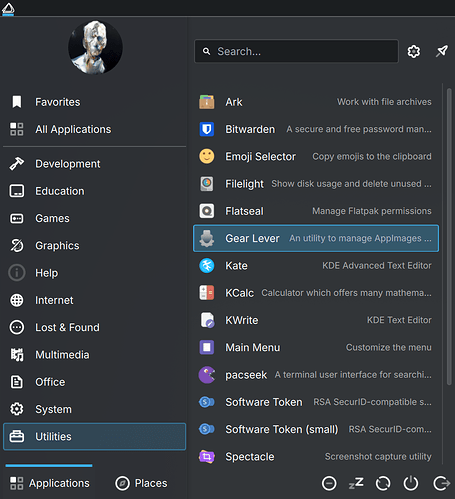Open Software Token icon
This screenshot has width=455, height=499.
pyautogui.click(x=207, y=402)
